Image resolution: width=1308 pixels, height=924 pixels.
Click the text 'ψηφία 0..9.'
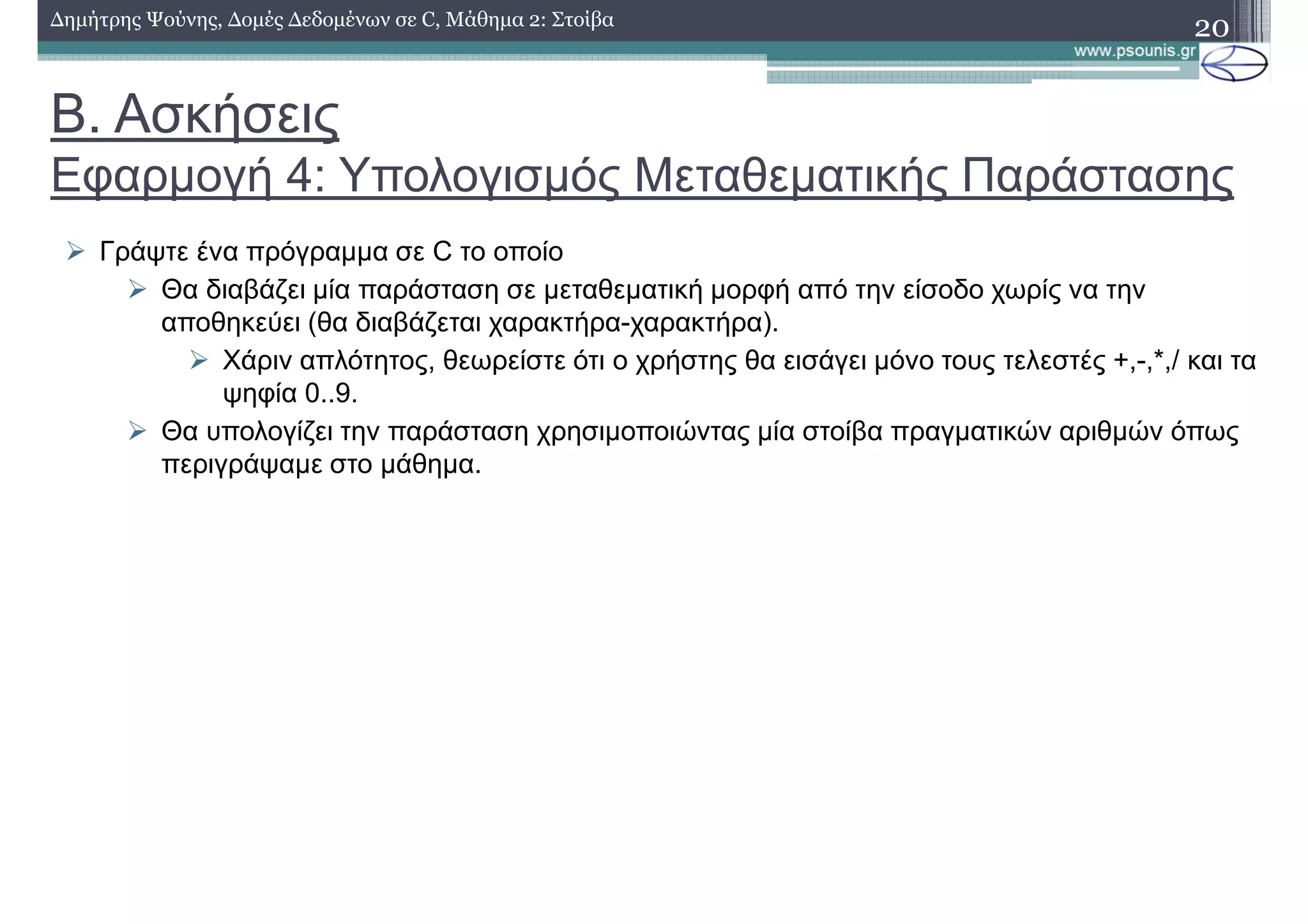pyautogui.click(x=290, y=394)
